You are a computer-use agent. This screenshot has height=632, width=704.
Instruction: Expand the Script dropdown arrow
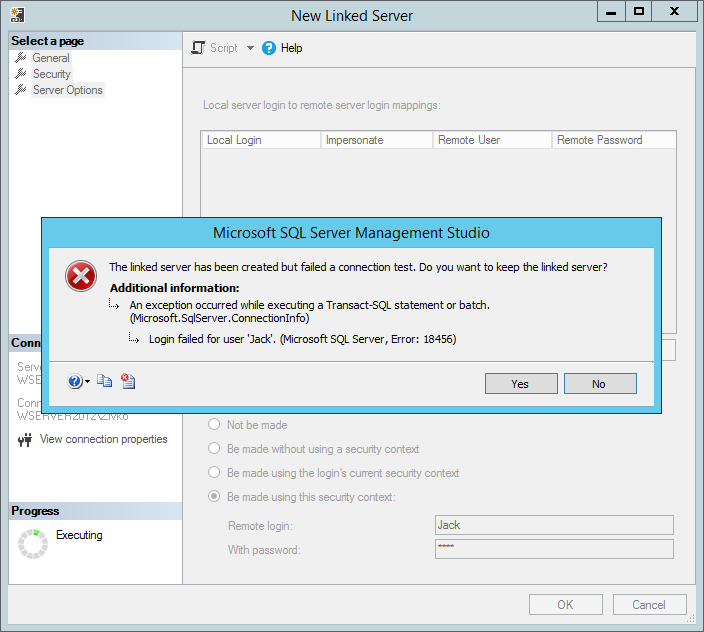click(x=250, y=48)
